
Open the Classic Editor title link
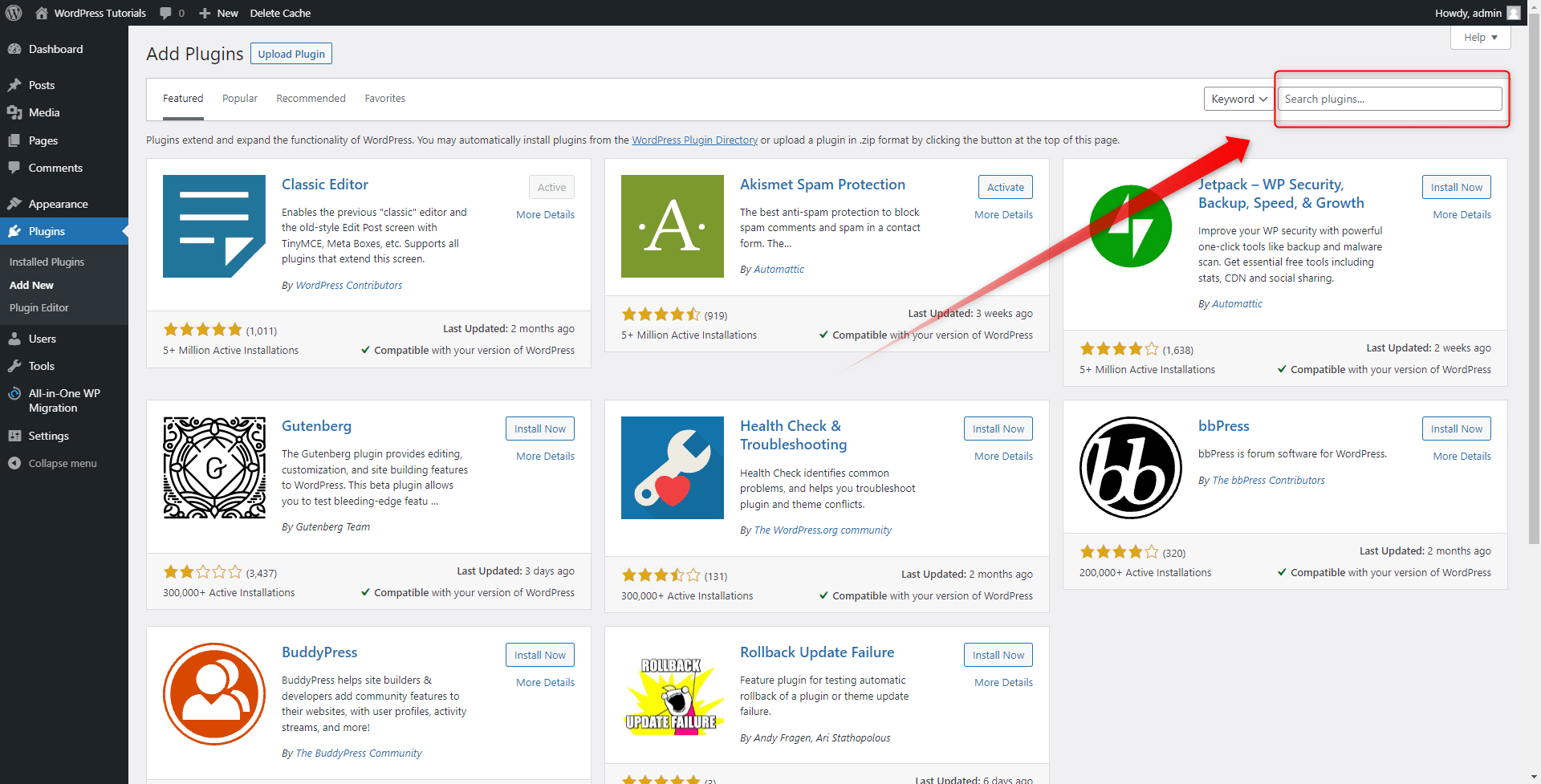324,185
